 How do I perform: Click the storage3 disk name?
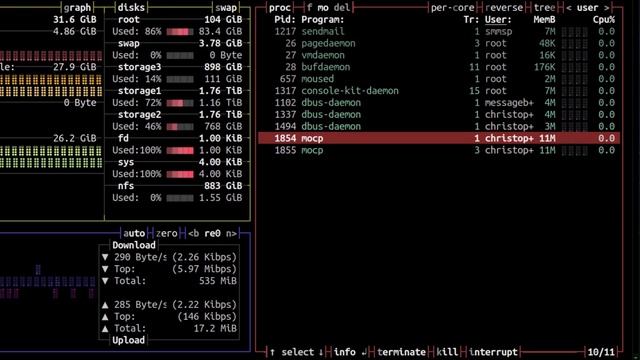pos(140,67)
